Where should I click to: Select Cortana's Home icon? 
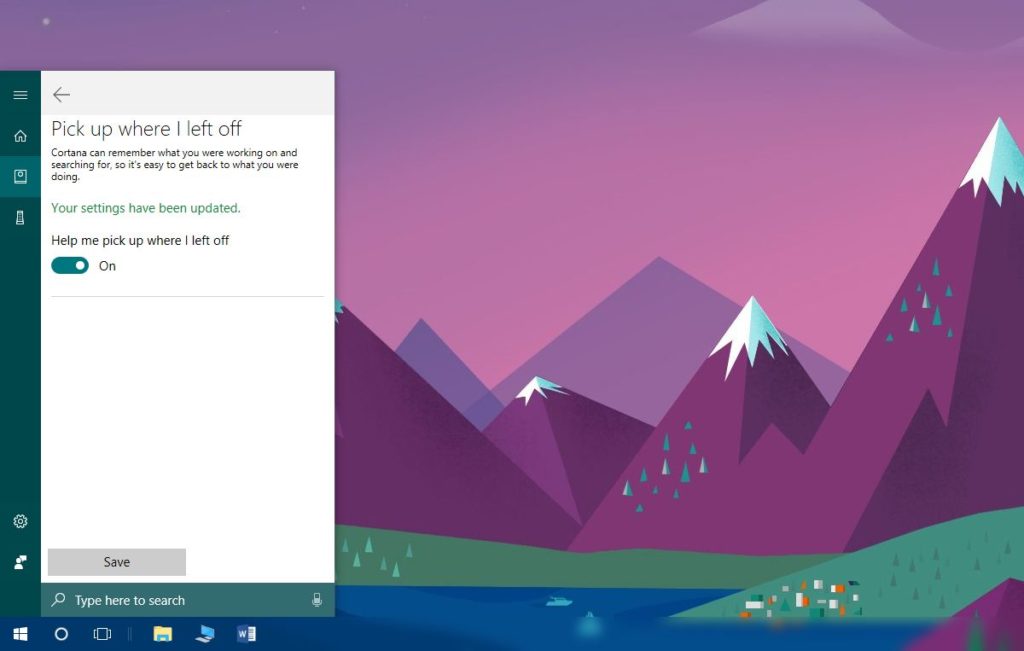[x=20, y=135]
